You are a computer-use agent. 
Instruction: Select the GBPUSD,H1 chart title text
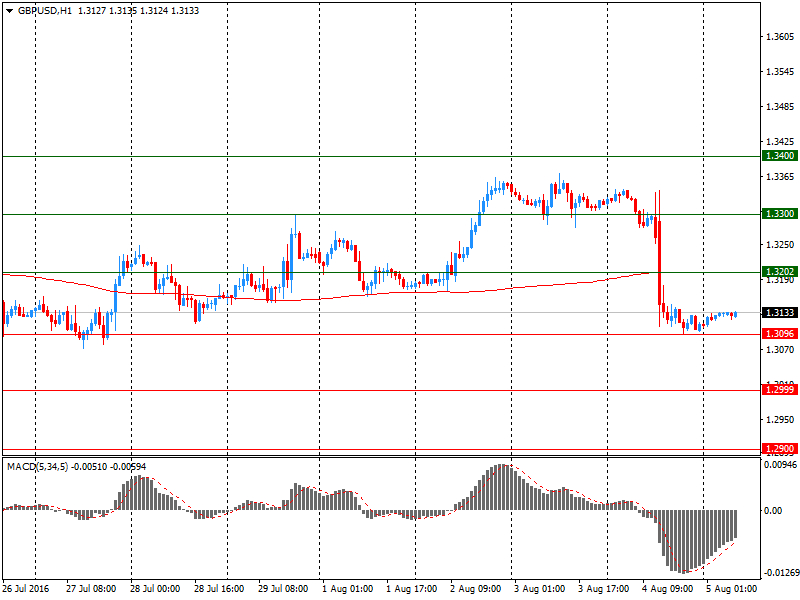[45, 11]
